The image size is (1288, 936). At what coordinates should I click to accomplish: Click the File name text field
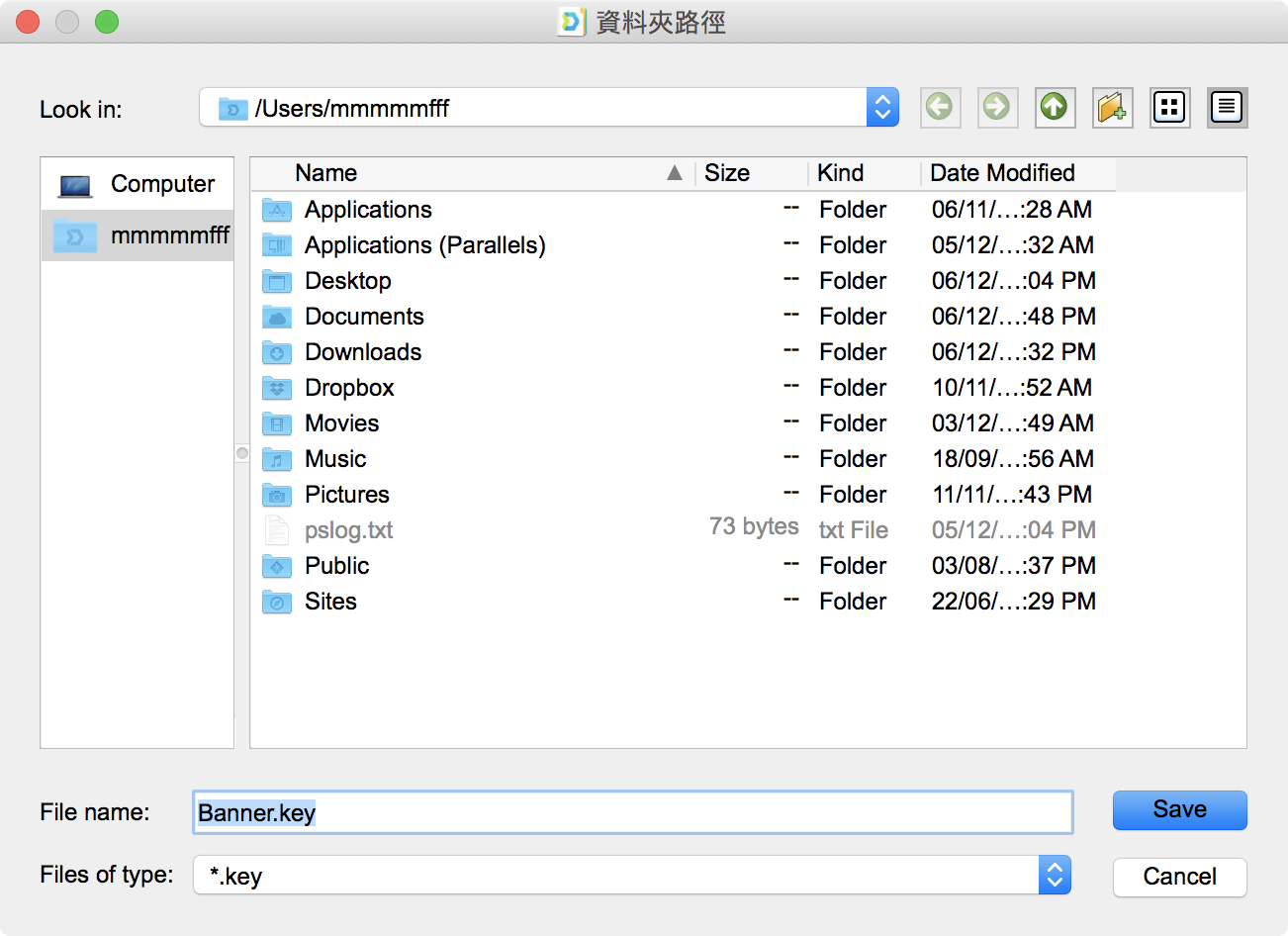(633, 813)
